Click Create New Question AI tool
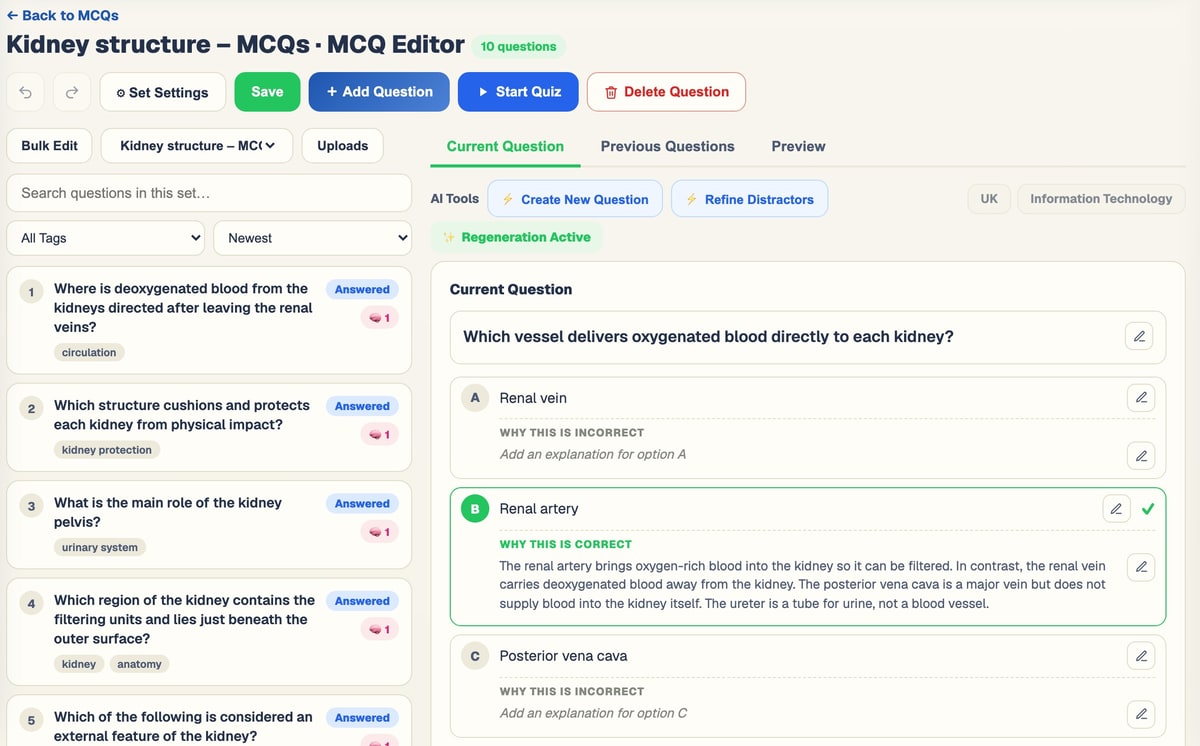Screen dimensions: 1200x746 tap(575, 199)
